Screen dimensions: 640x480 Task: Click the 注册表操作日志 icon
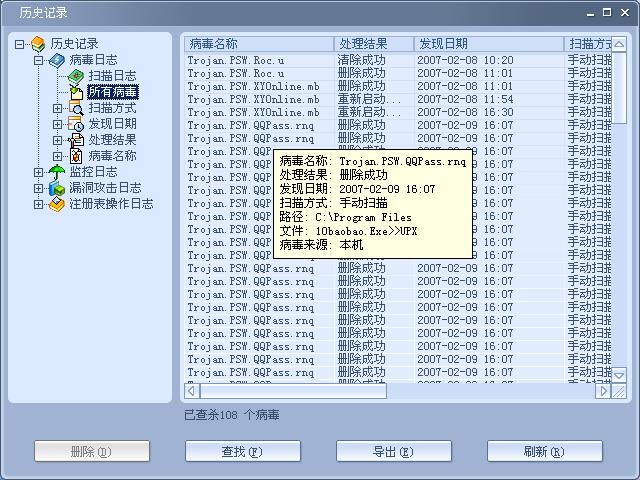point(57,204)
